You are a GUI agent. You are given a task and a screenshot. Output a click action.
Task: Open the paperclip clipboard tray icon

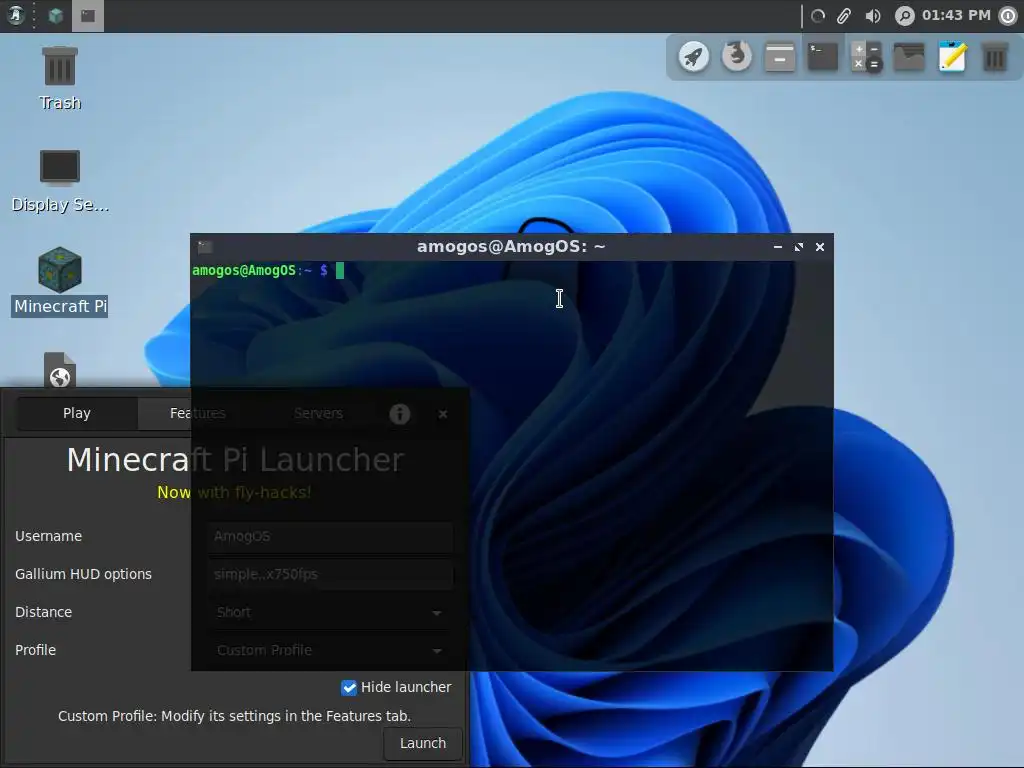pos(844,16)
